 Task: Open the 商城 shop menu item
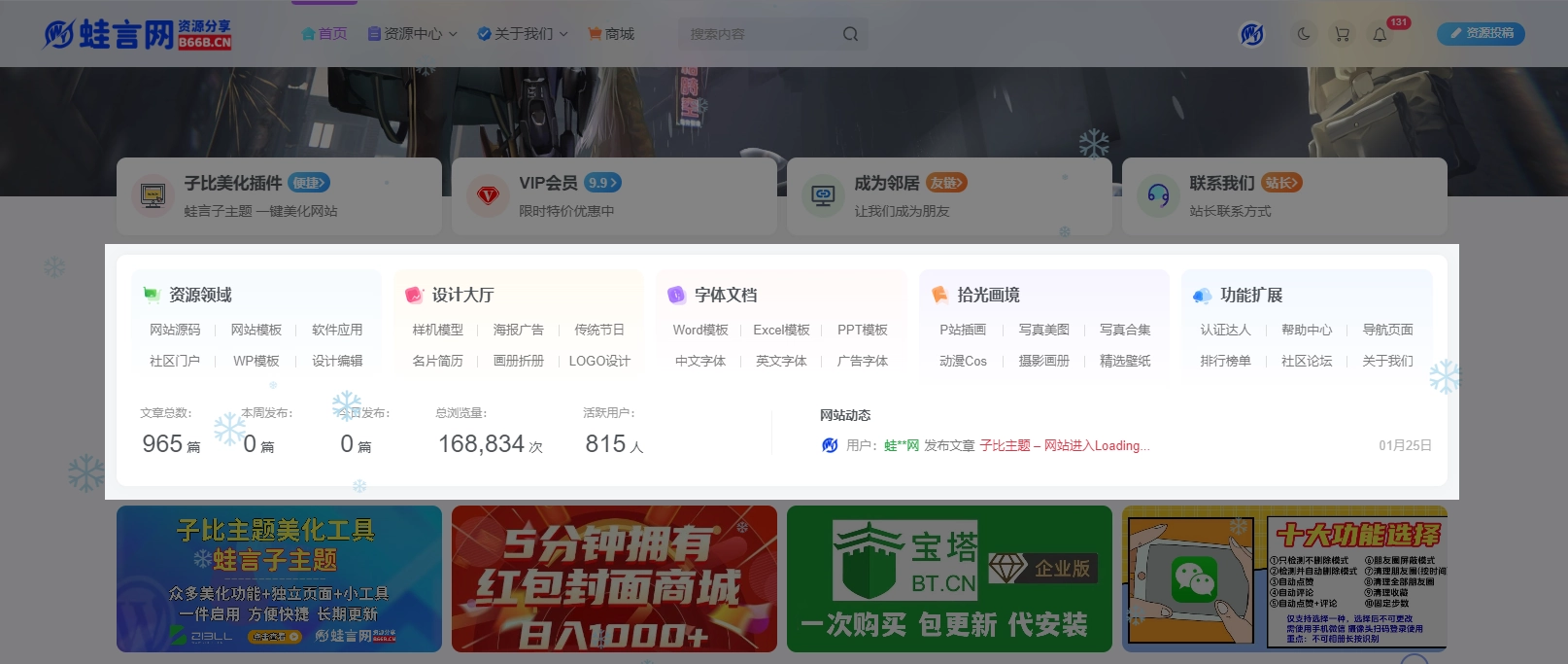point(611,34)
